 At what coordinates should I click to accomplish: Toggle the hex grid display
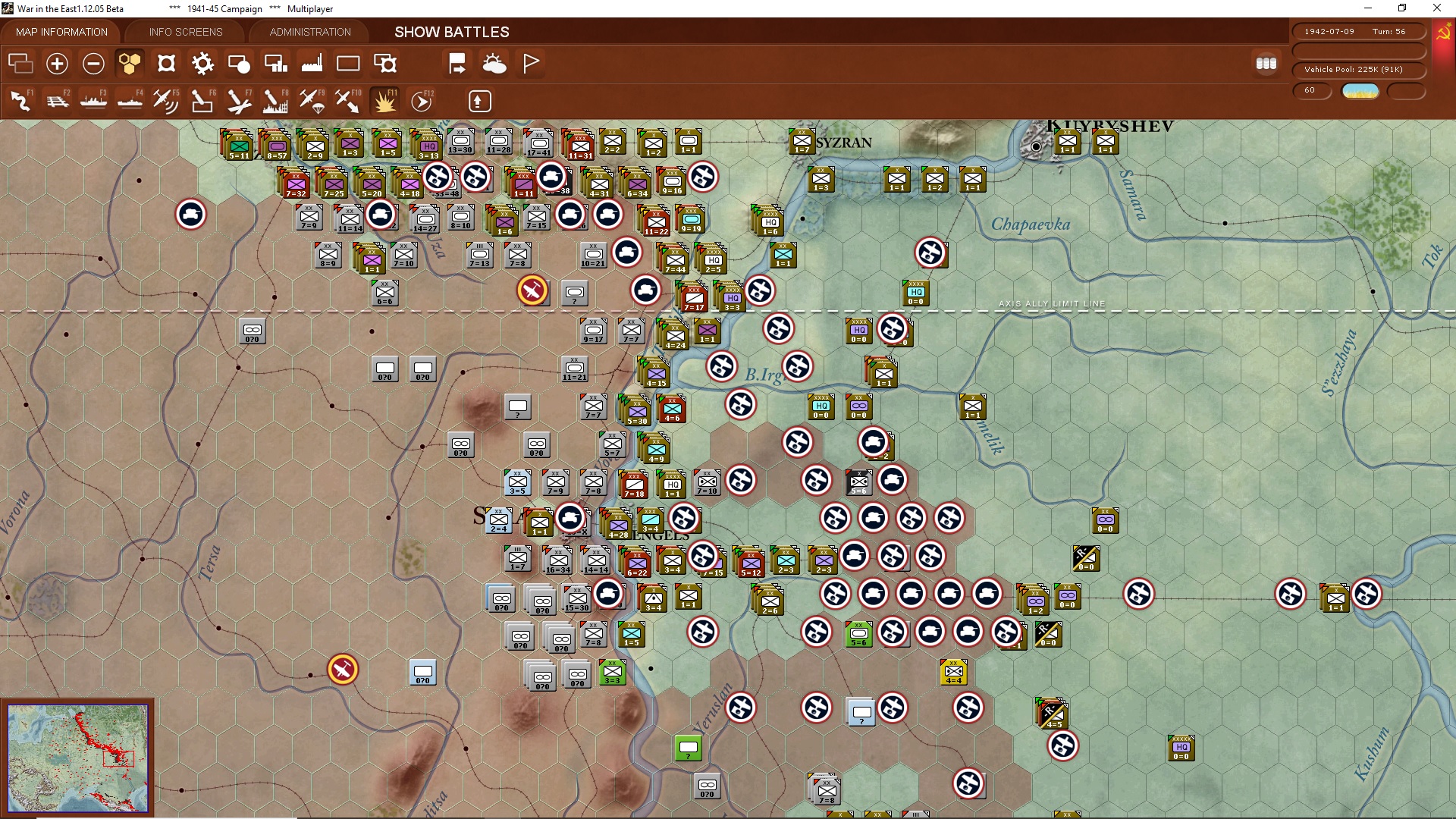[x=130, y=64]
